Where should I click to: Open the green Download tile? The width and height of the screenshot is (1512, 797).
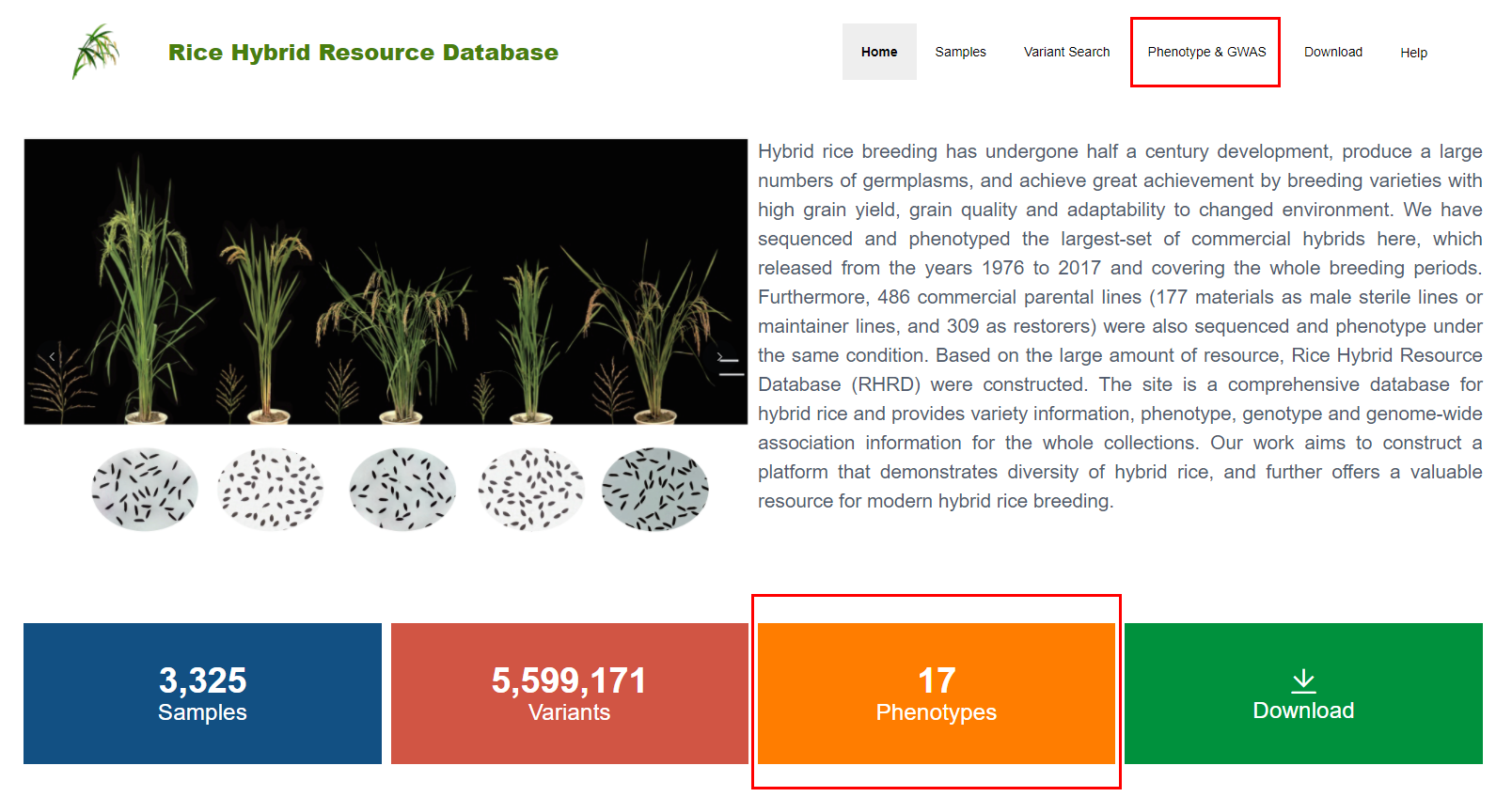click(1303, 694)
